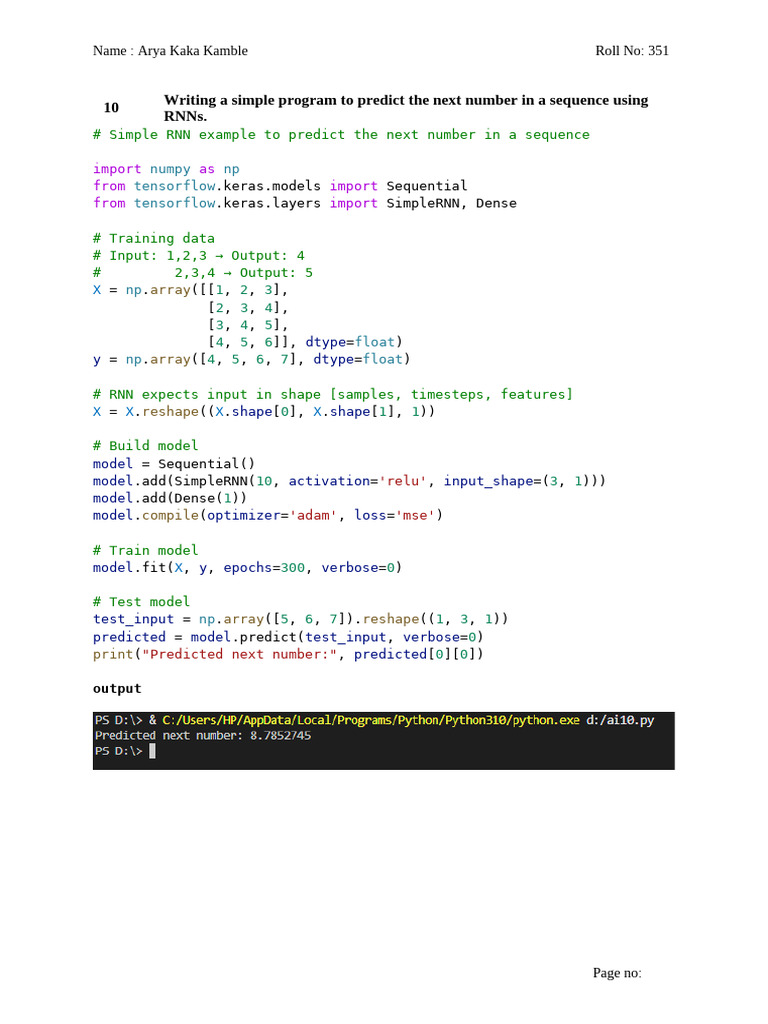The height and width of the screenshot is (1024, 768).
Task: Click the 'y = np.array([4, 5, 6, 7]' line
Action: [251, 359]
